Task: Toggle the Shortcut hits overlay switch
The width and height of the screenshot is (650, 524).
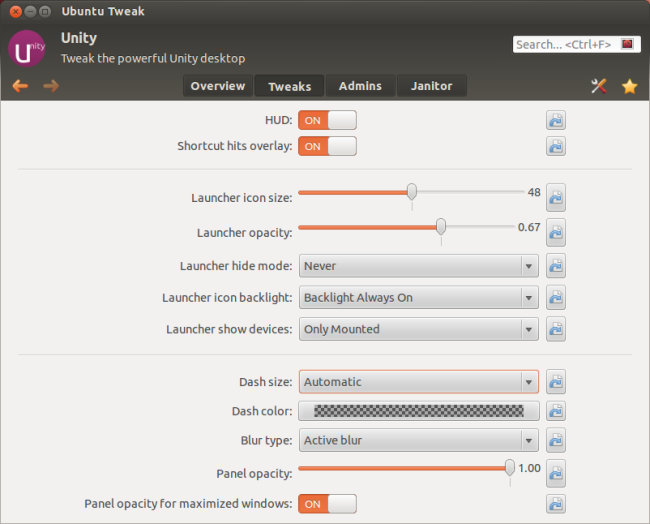Action: click(x=327, y=146)
